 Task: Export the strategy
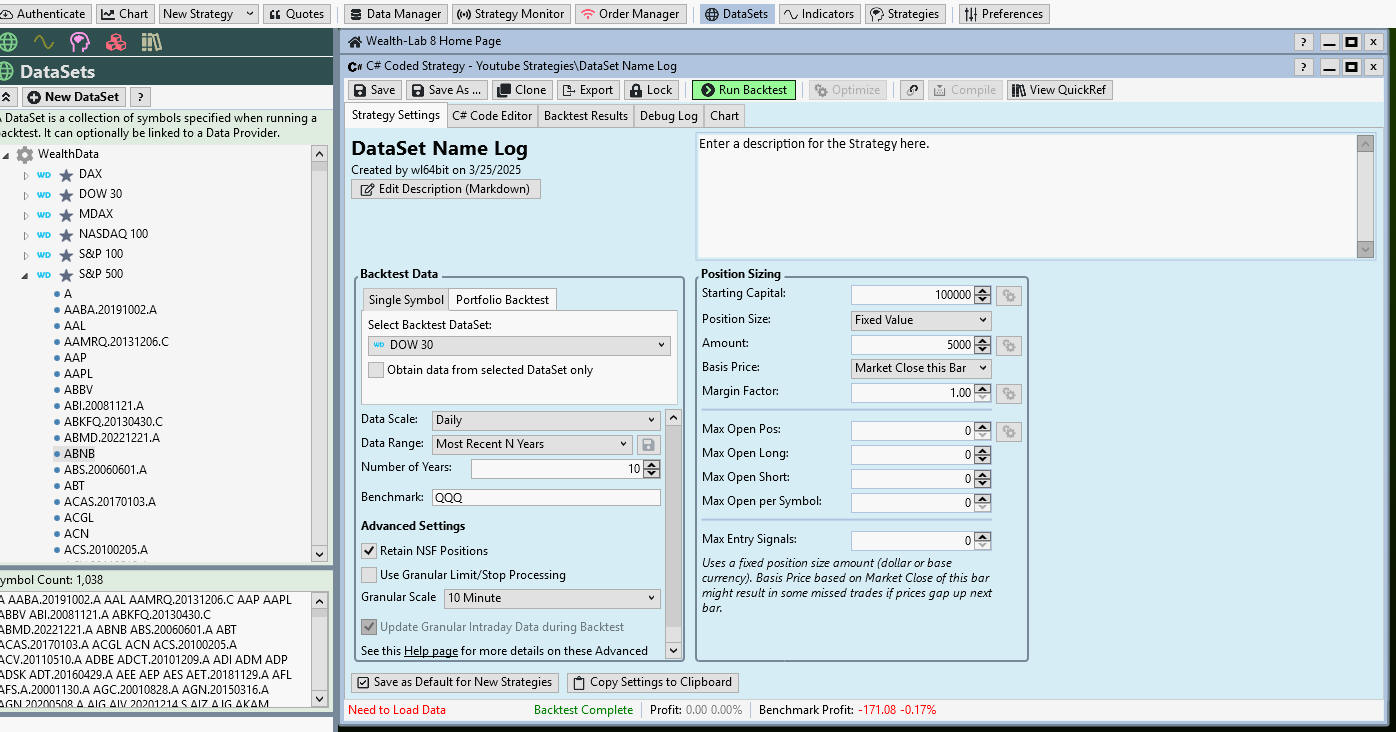point(588,90)
